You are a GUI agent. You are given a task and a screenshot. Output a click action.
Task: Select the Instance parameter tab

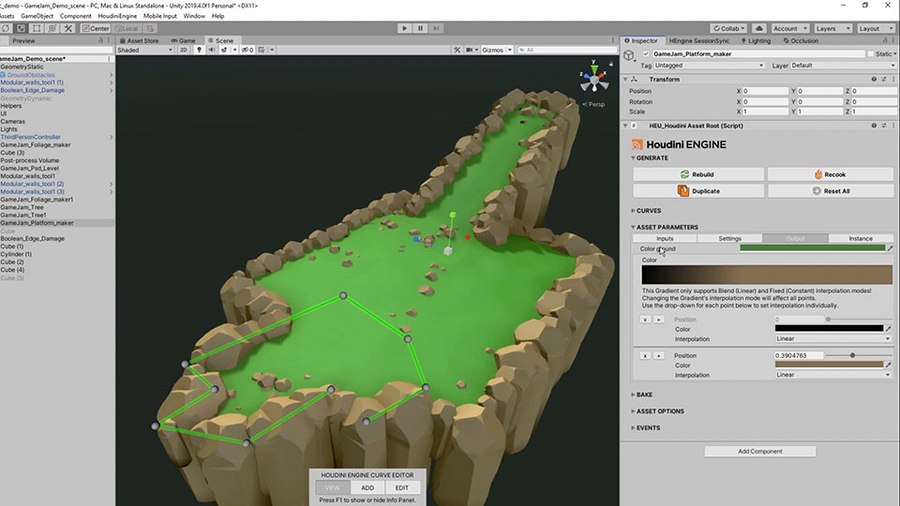point(860,238)
